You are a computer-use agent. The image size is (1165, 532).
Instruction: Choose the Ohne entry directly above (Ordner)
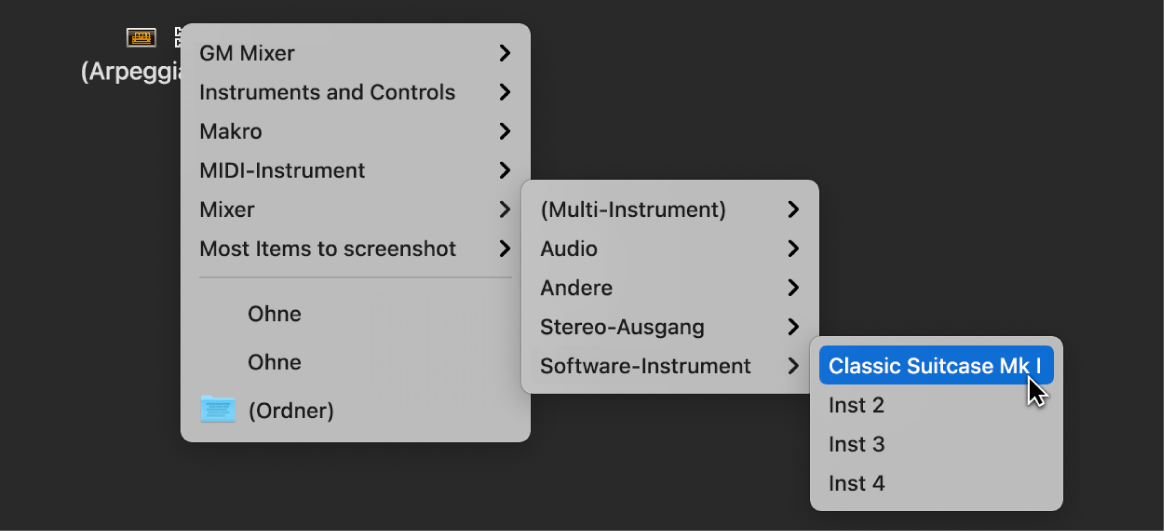click(275, 362)
